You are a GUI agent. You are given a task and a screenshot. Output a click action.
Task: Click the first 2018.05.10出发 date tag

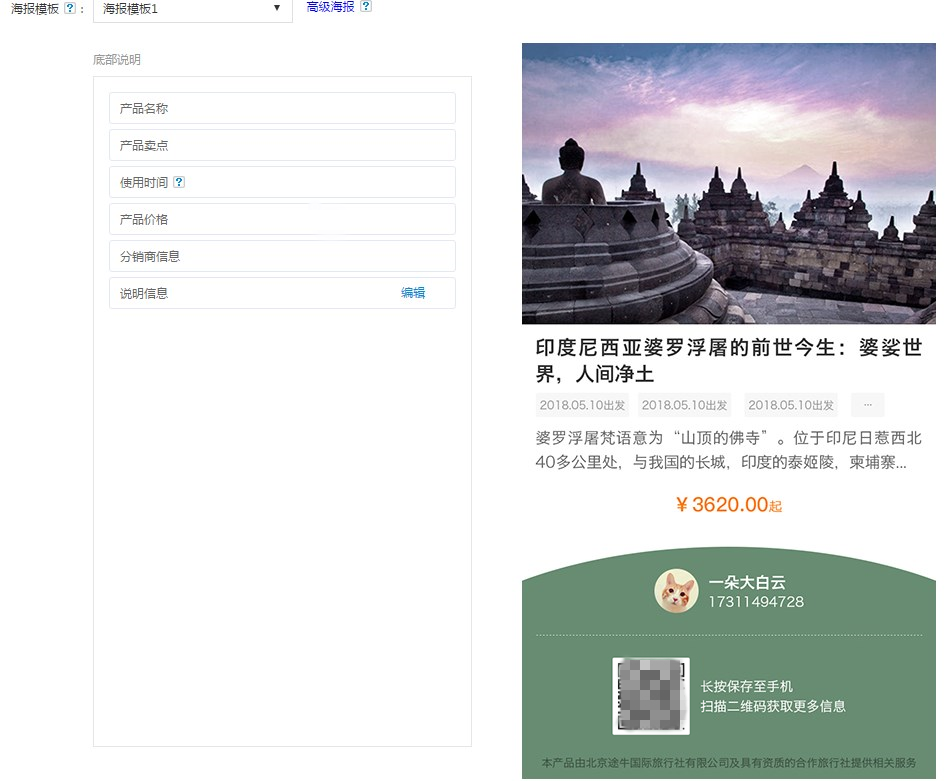click(582, 405)
